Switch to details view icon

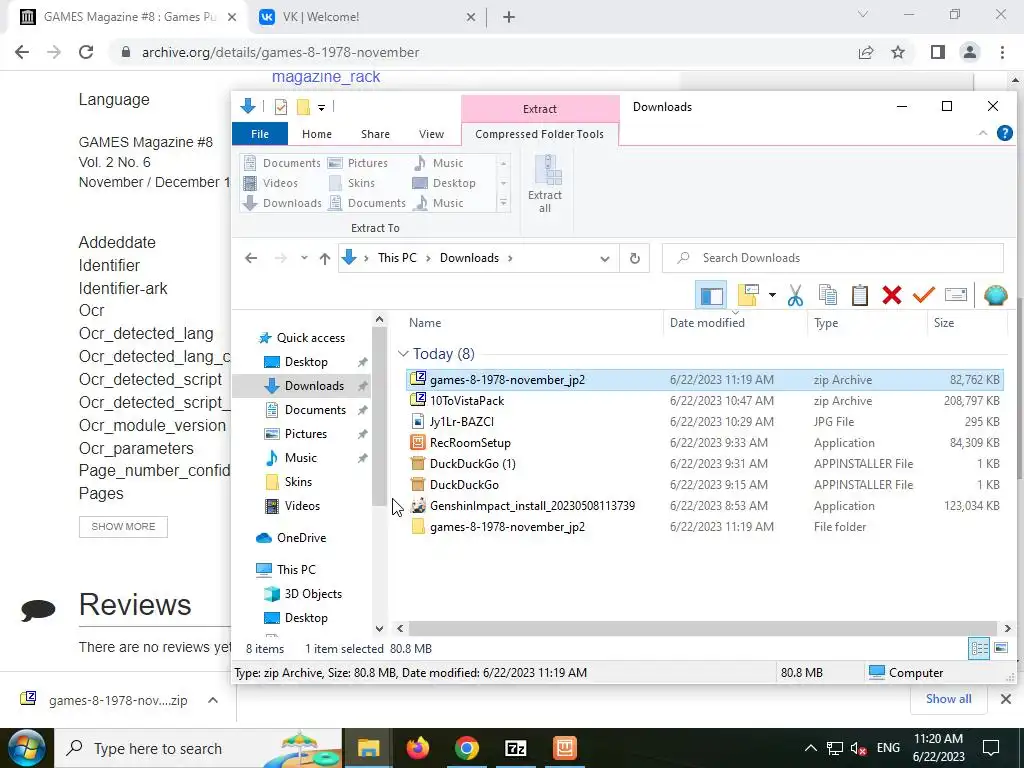[979, 648]
